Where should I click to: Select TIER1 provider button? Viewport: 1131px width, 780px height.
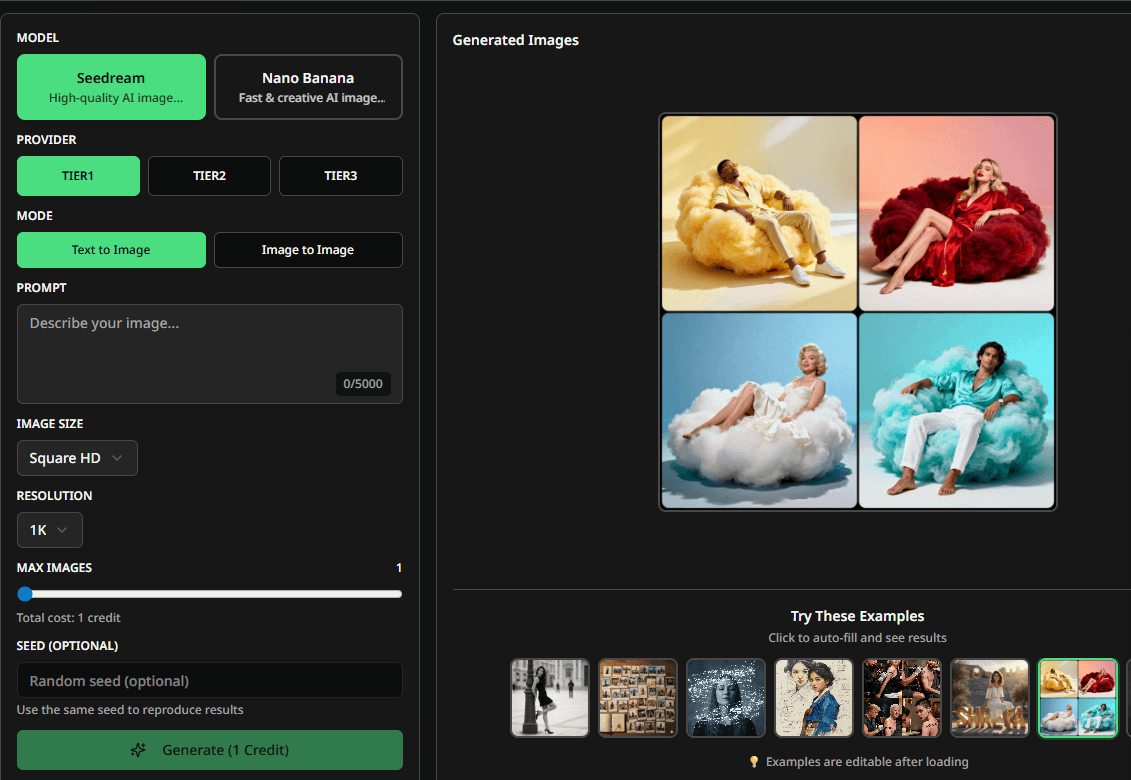point(78,176)
